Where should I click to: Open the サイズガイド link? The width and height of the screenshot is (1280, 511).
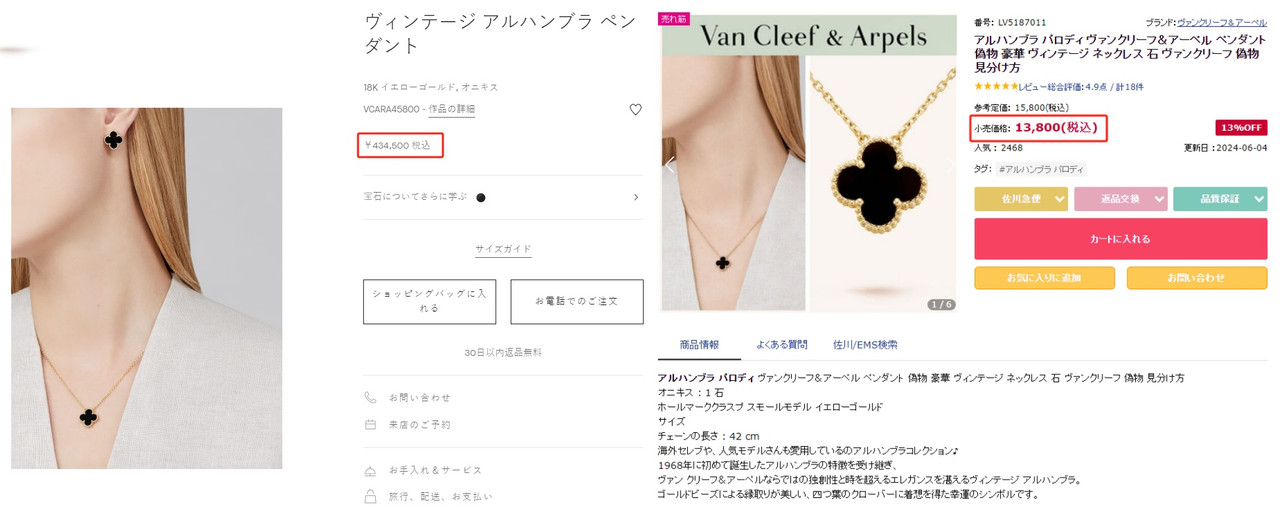503,249
